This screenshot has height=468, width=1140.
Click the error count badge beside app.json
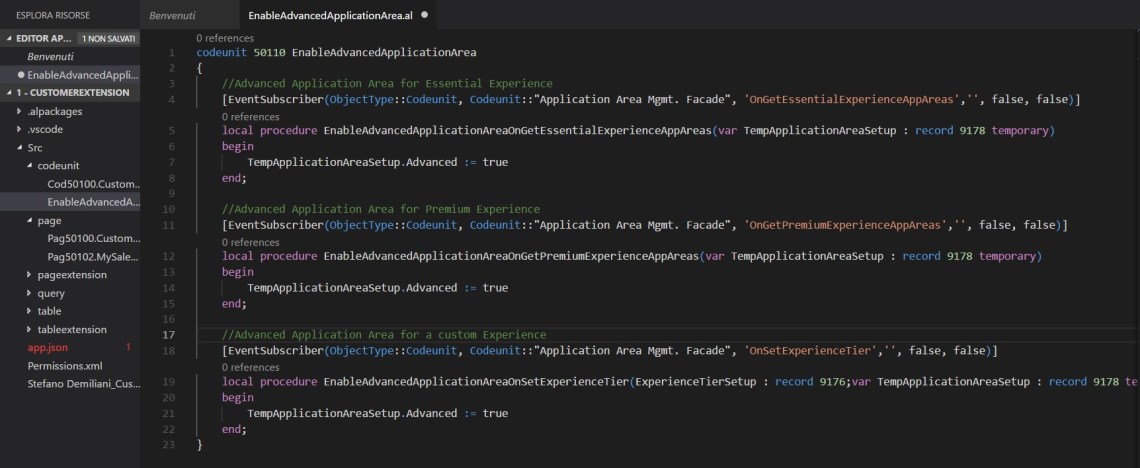(128, 348)
